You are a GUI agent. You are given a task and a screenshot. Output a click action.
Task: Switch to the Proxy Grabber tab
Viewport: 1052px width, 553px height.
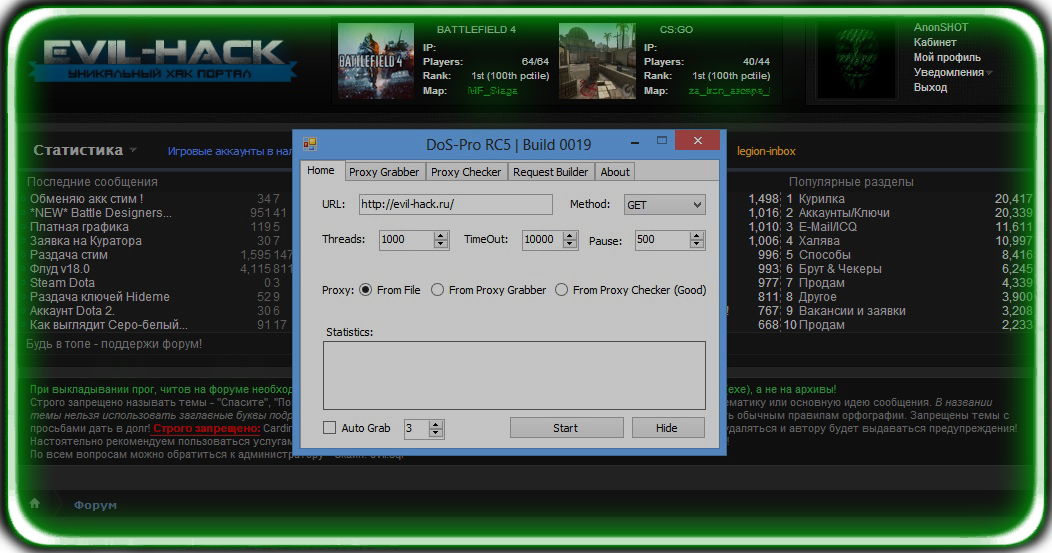point(384,172)
